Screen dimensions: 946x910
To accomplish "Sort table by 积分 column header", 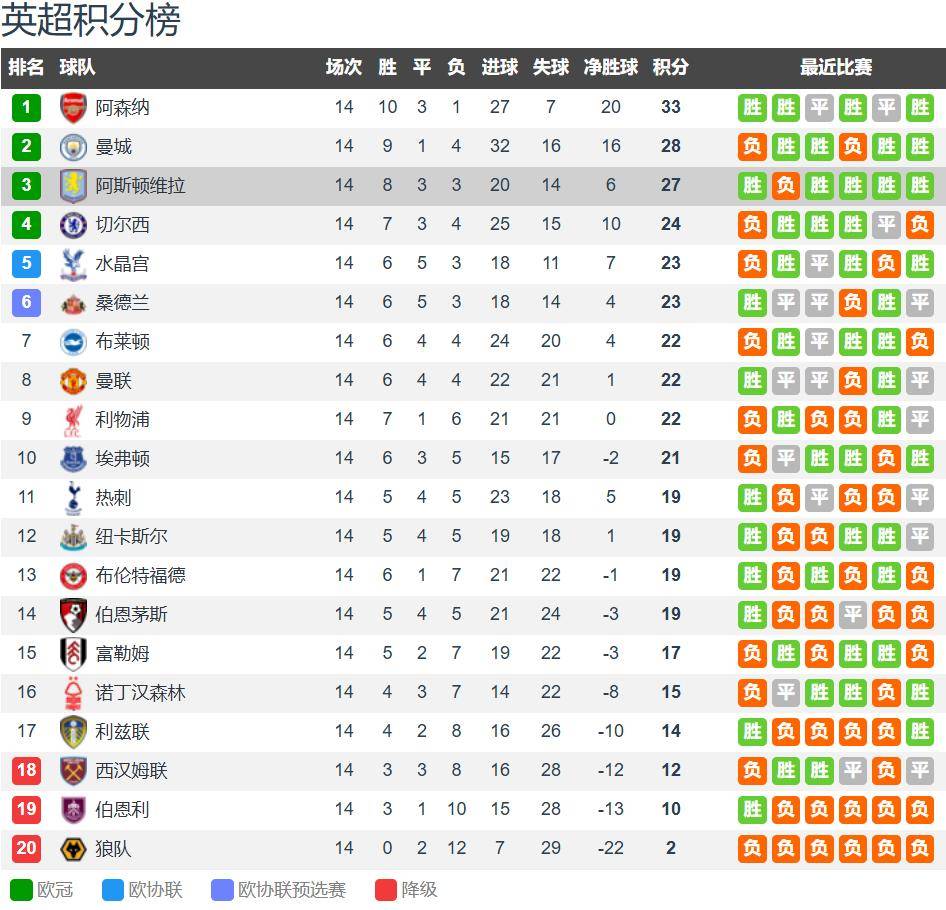I will 670,68.
